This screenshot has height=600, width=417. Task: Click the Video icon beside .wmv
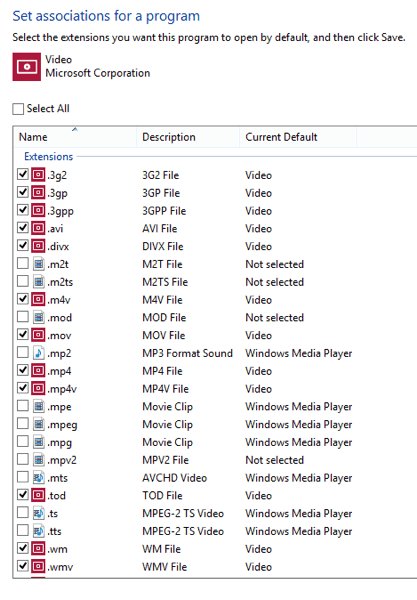click(38, 566)
